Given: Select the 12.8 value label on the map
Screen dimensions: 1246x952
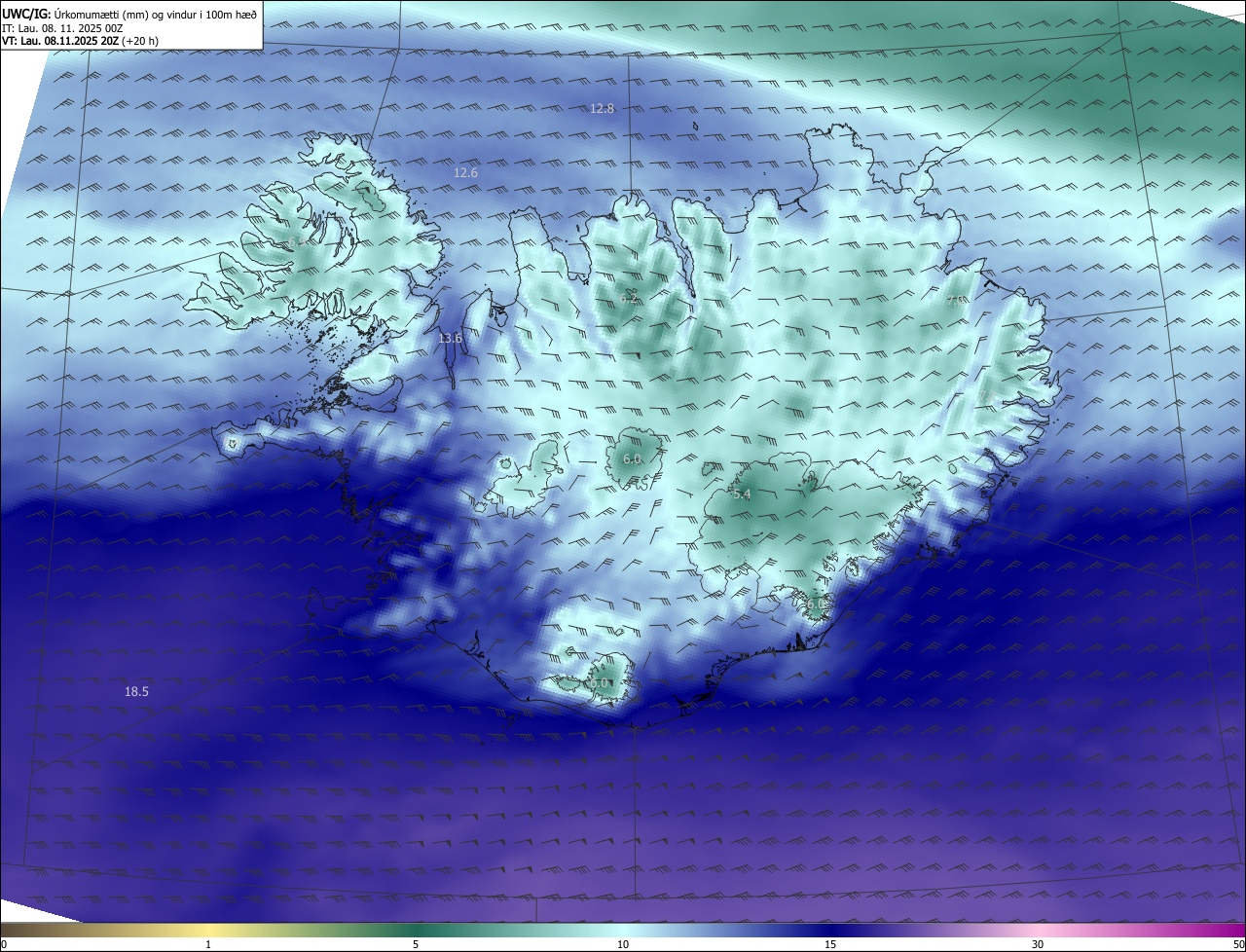Looking at the screenshot, I should tap(603, 108).
